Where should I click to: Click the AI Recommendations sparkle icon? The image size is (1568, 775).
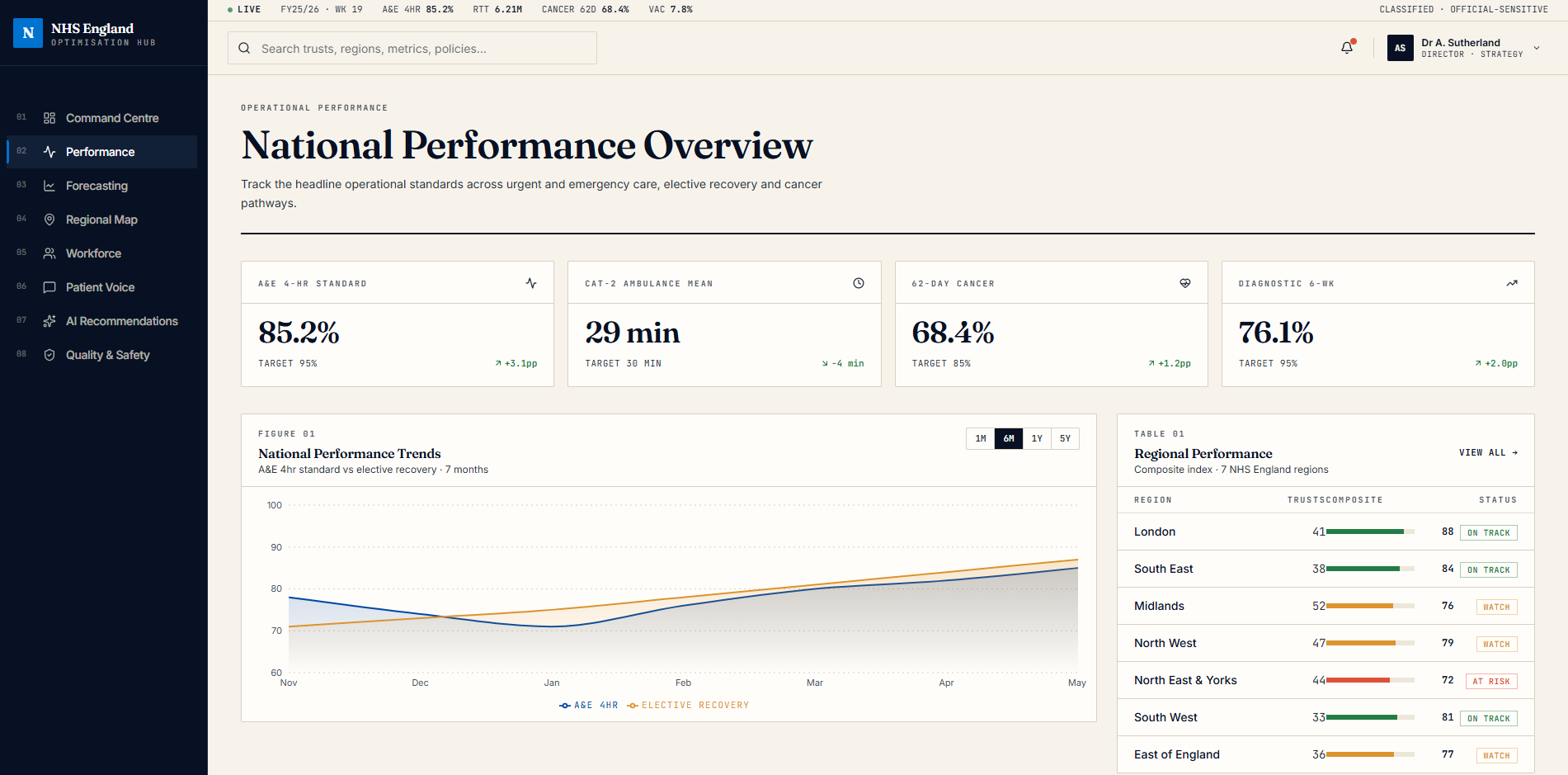click(49, 321)
